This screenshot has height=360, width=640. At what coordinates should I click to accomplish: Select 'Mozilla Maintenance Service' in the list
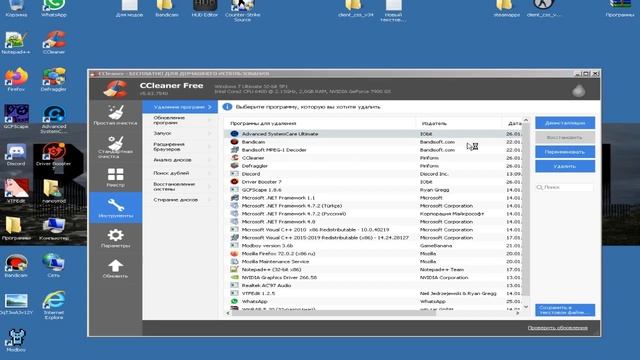point(373,261)
